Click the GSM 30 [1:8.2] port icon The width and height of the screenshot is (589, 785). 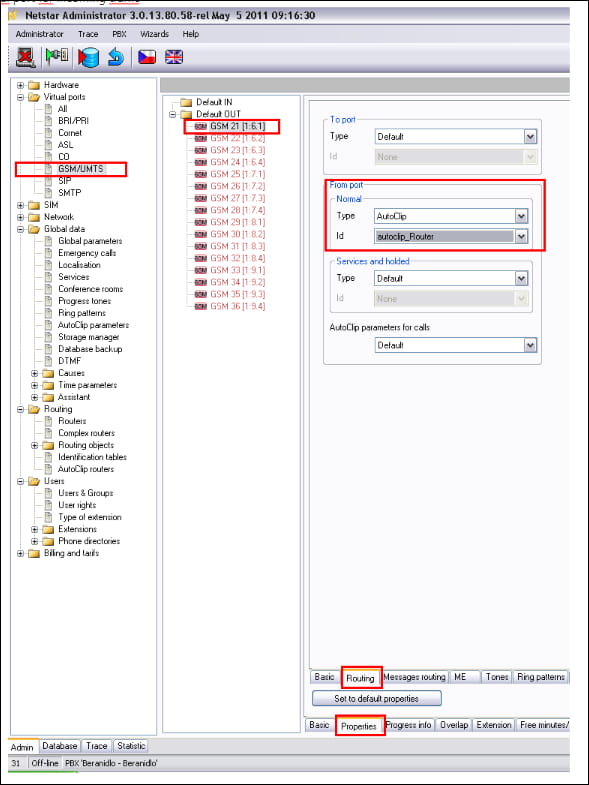(x=200, y=235)
